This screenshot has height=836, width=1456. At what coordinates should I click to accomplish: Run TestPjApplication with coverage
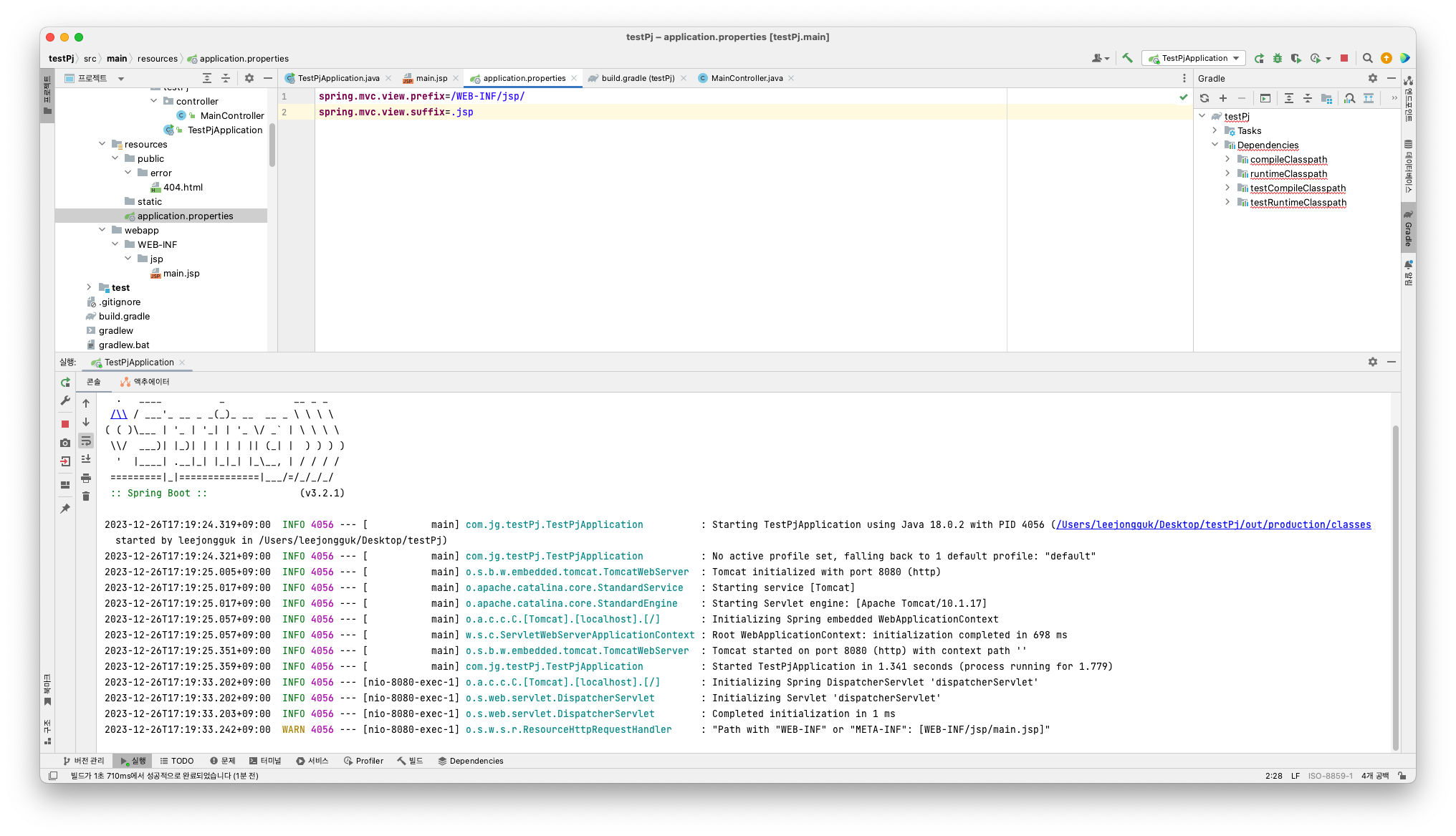click(x=1295, y=58)
